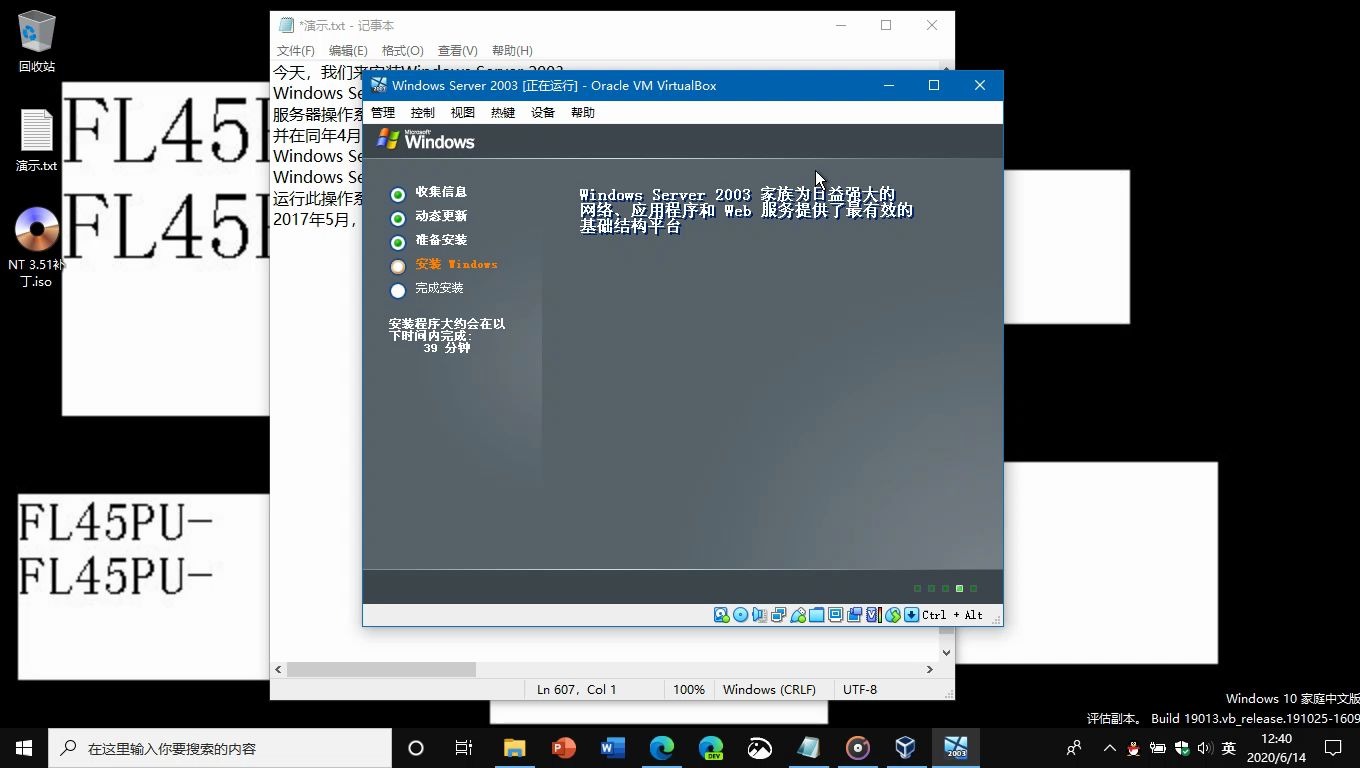Screen dimensions: 1360x768
Task: Select the 演示.txt desktop file
Action: (37, 140)
